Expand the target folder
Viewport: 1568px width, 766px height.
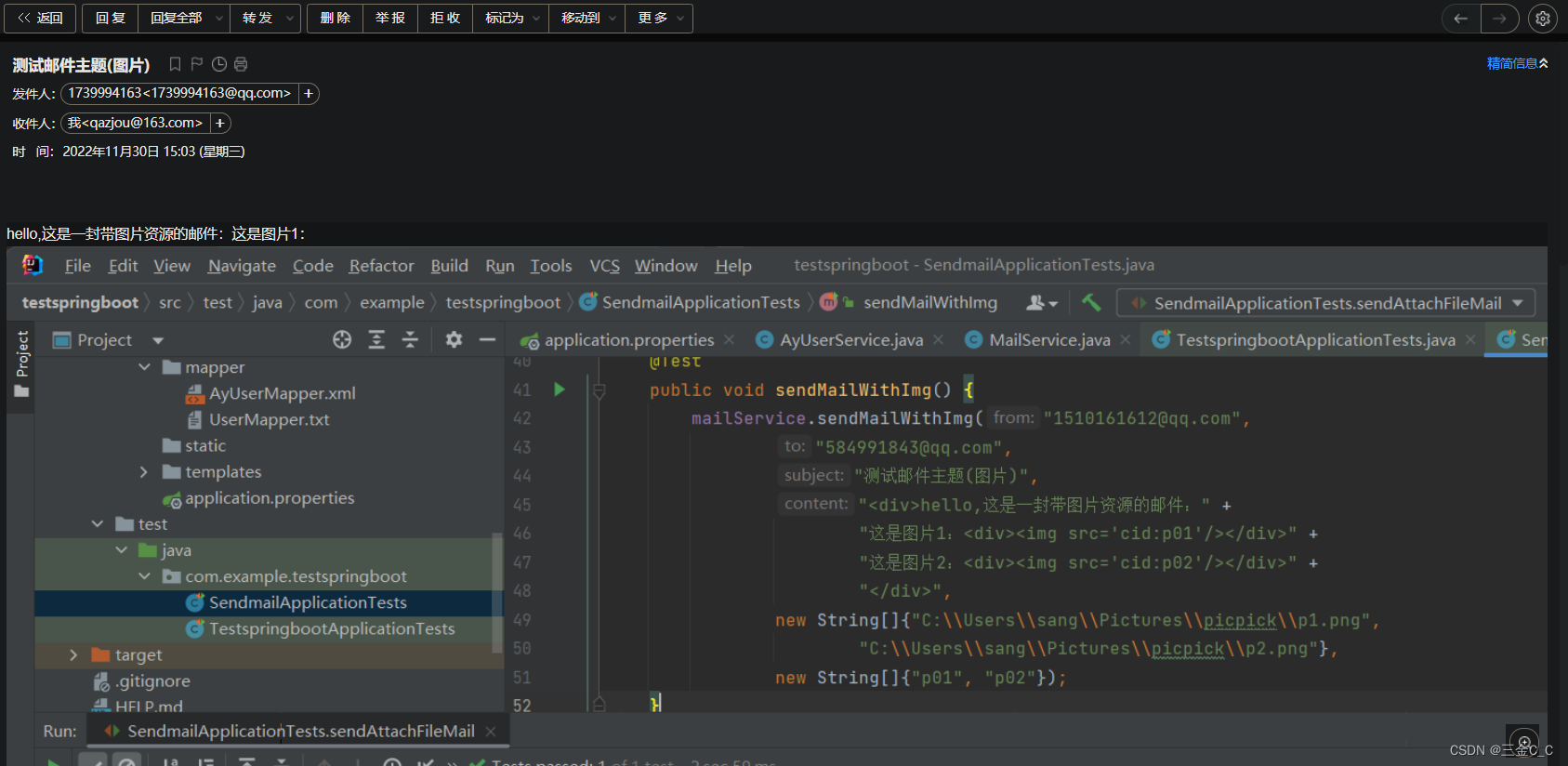click(73, 655)
